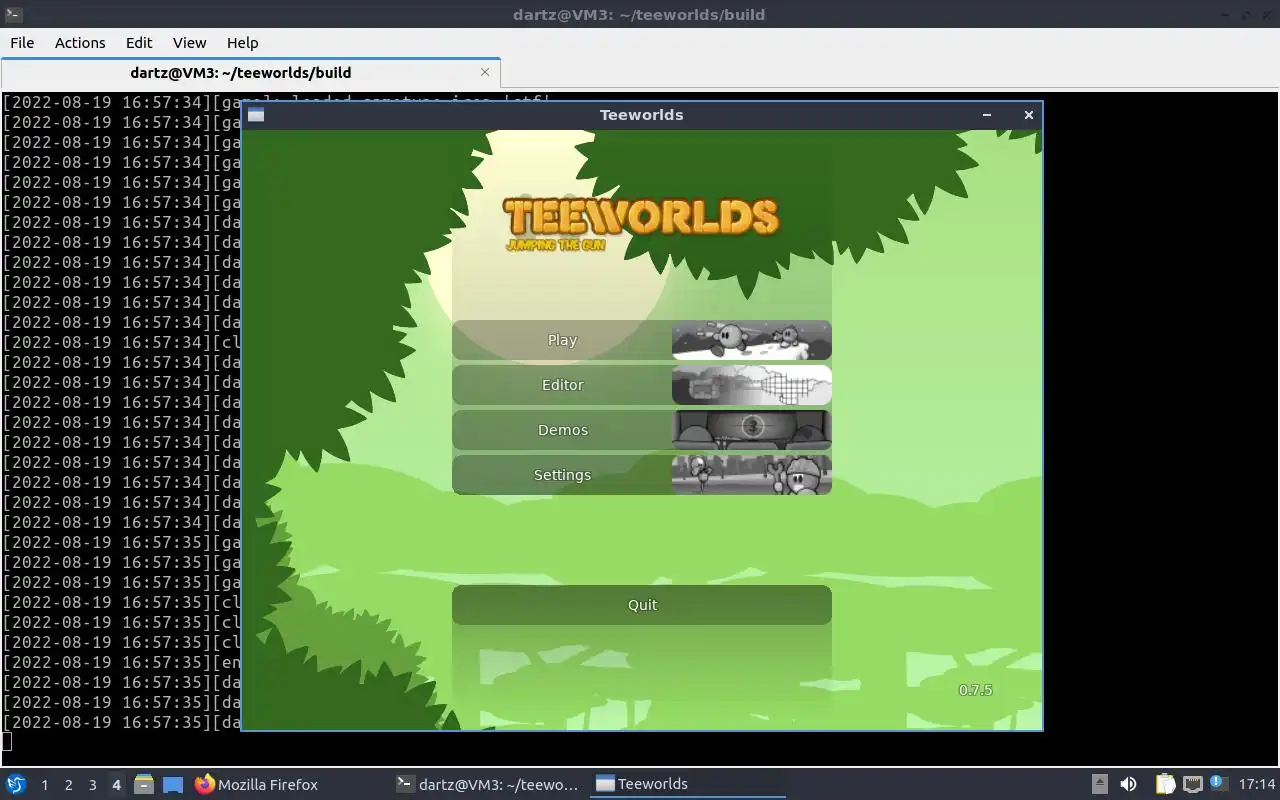Open the map Editor
This screenshot has height=800, width=1280.
(x=562, y=385)
